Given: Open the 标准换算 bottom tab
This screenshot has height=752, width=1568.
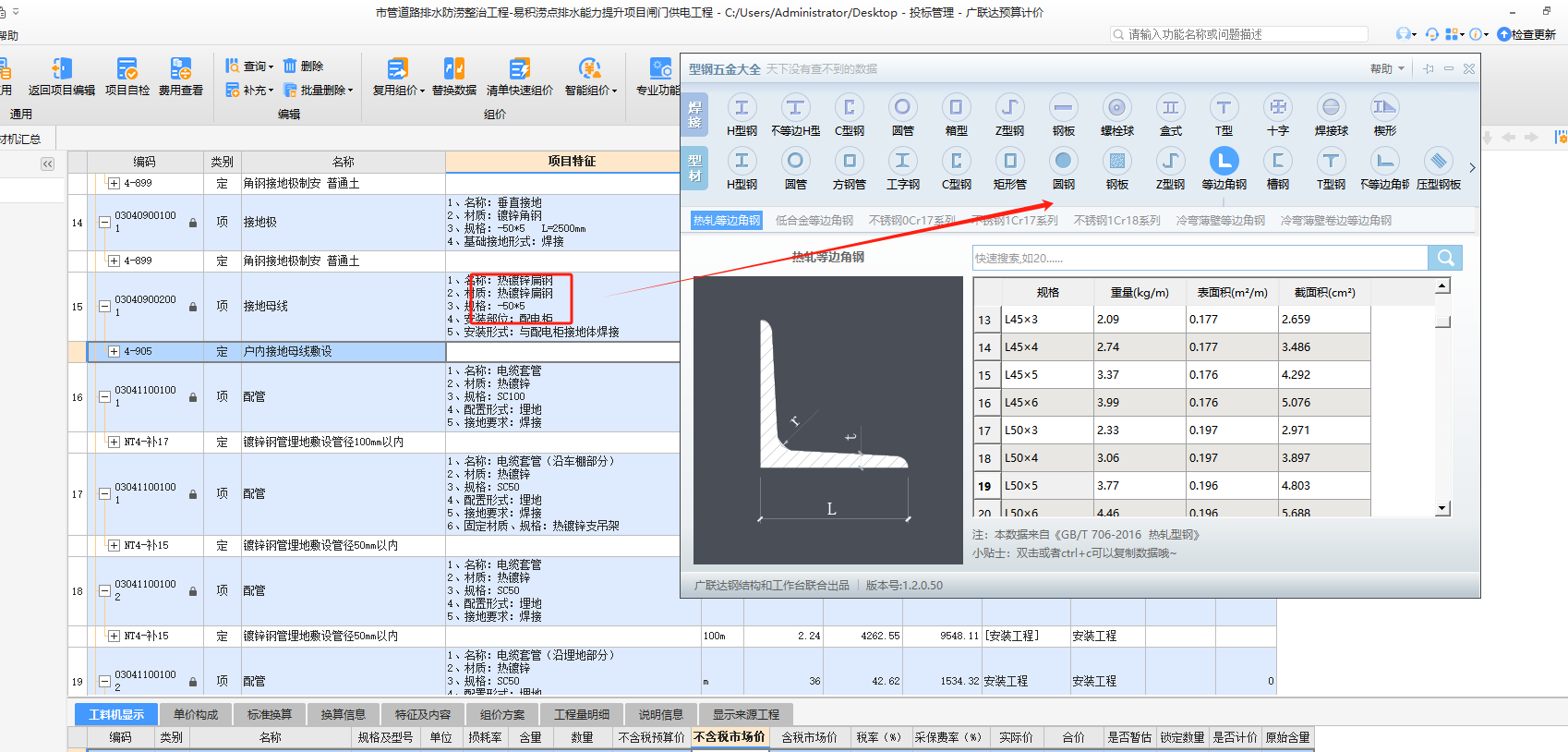Looking at the screenshot, I should 270,714.
